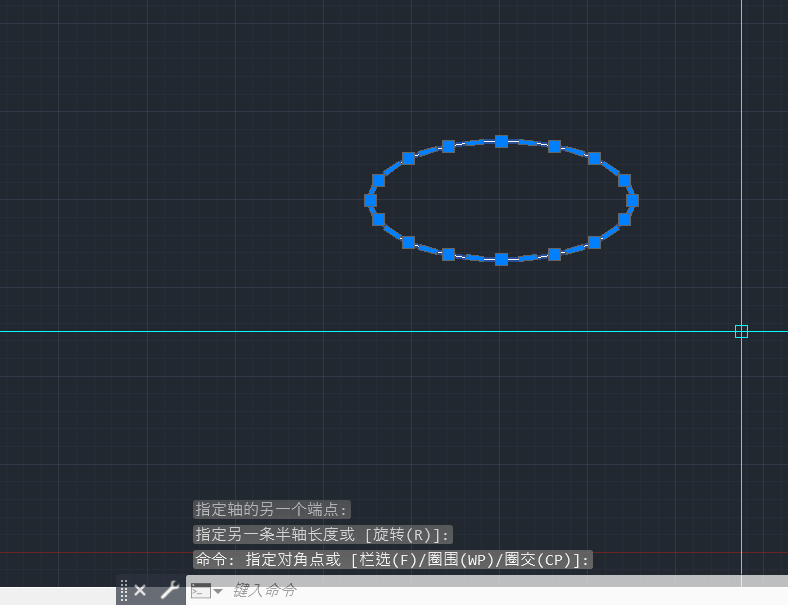
Task: Select the topmost grip of the ellipse
Action: point(501,141)
